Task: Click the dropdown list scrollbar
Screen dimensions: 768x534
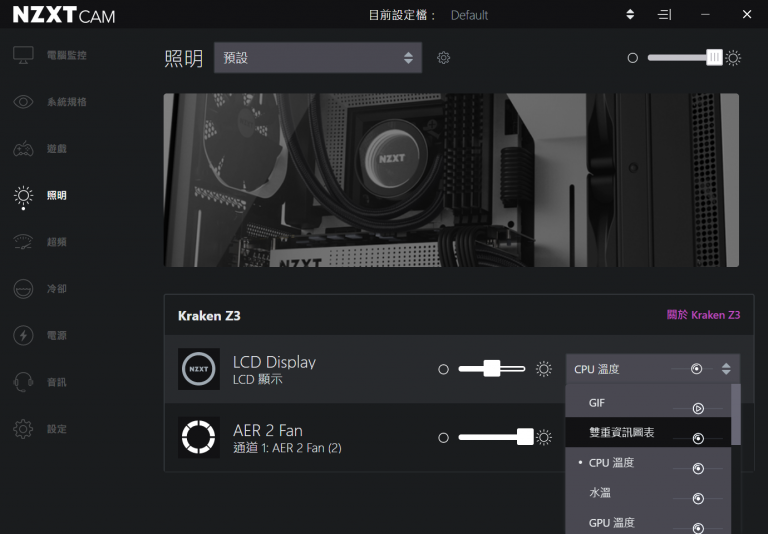Action: tap(736, 414)
